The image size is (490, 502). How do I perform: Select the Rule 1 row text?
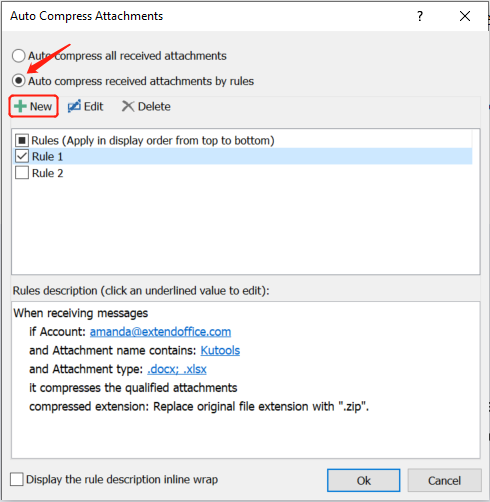click(x=47, y=156)
